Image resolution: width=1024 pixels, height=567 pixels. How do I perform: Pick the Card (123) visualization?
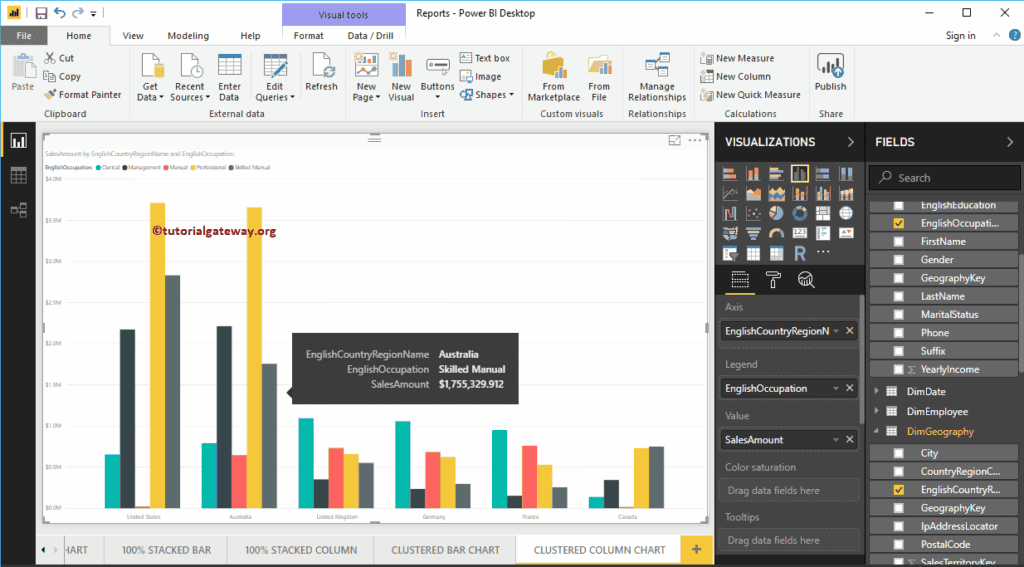[x=799, y=233]
